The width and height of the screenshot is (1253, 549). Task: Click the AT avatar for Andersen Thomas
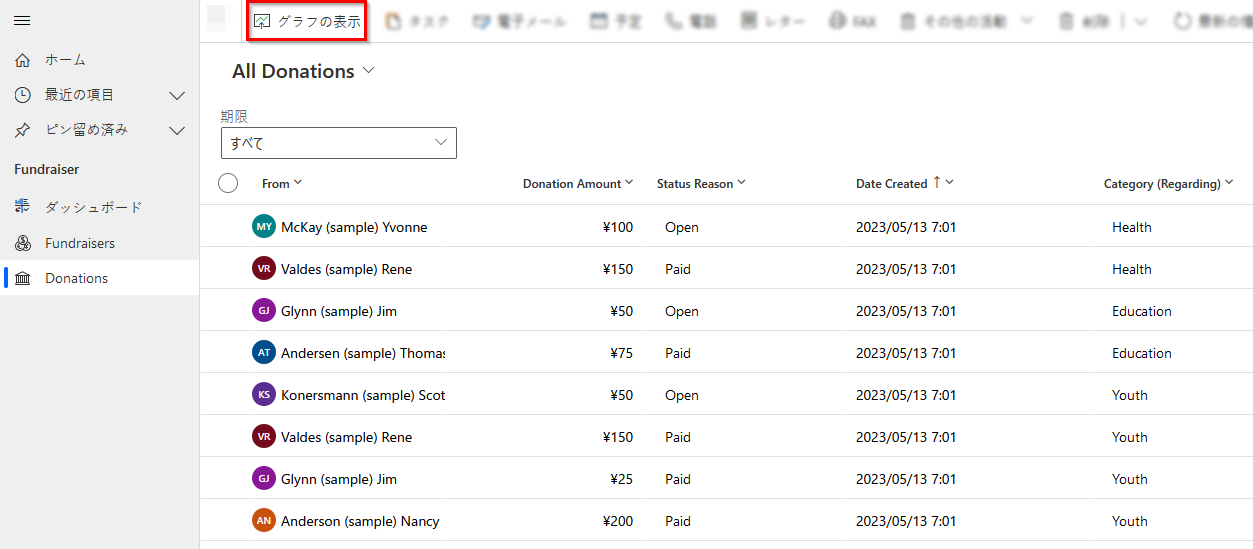264,353
